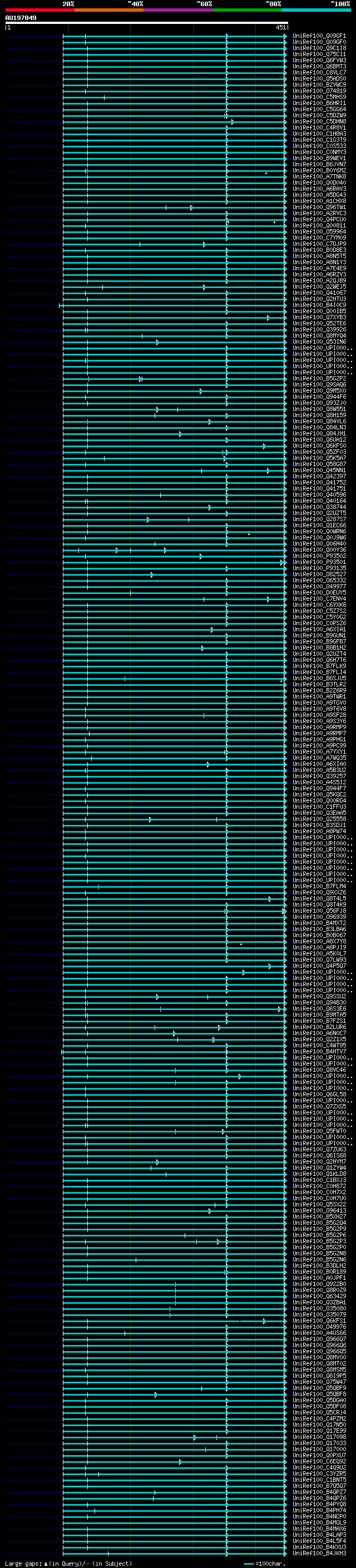Click the UniRef100_Q8H159 label
This screenshot has width=356, height=1568.
[x=319, y=415]
